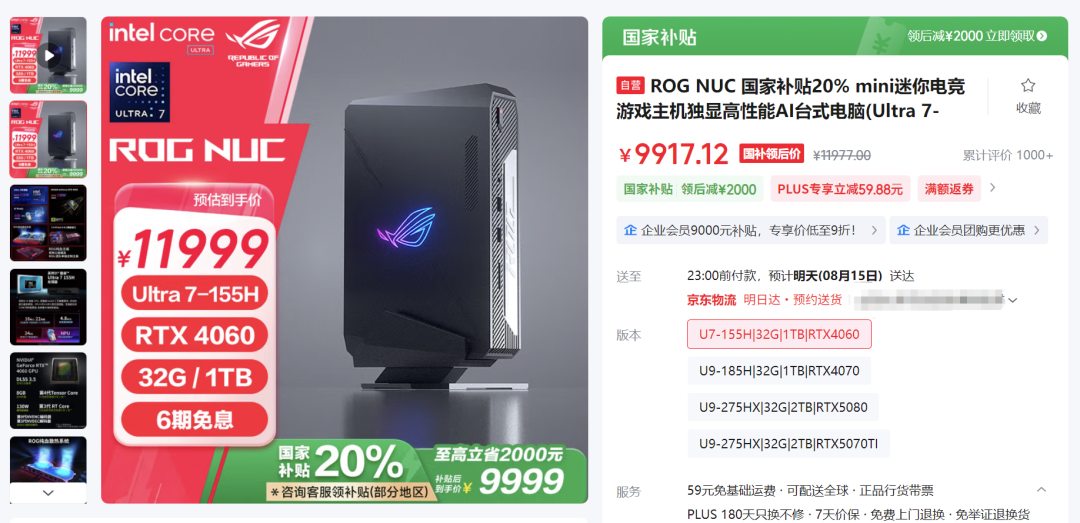Click the 满额返券 coupon tag
1080x523 pixels.
[949, 189]
